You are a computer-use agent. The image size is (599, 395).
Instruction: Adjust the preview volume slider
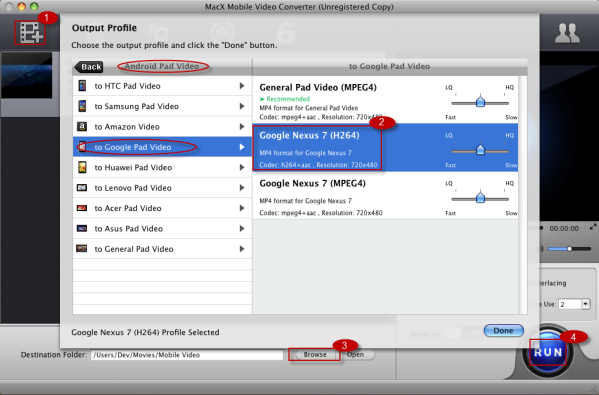click(x=569, y=249)
